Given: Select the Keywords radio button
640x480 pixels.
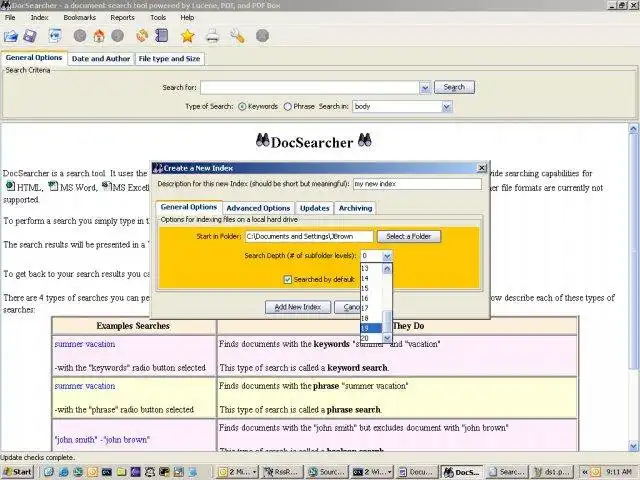Looking at the screenshot, I should [x=242, y=107].
